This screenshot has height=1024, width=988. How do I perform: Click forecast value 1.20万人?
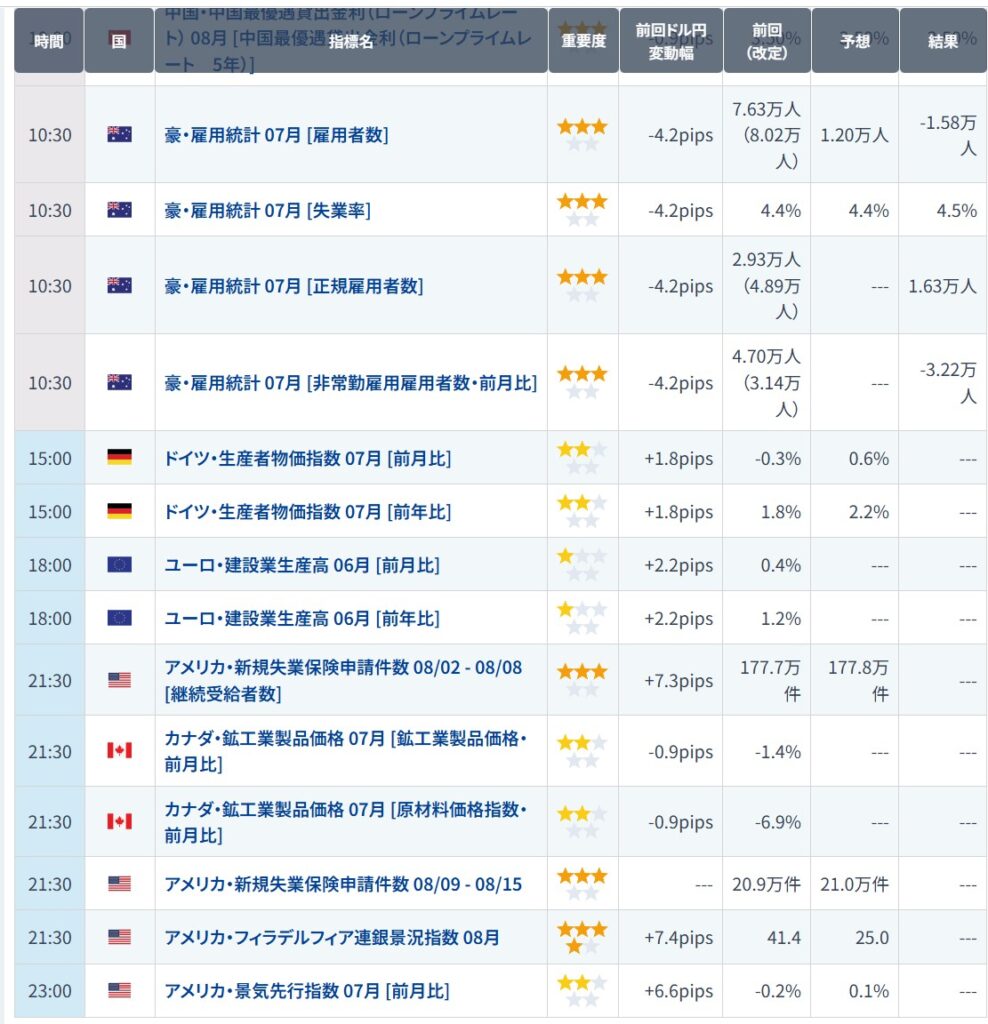[x=854, y=135]
